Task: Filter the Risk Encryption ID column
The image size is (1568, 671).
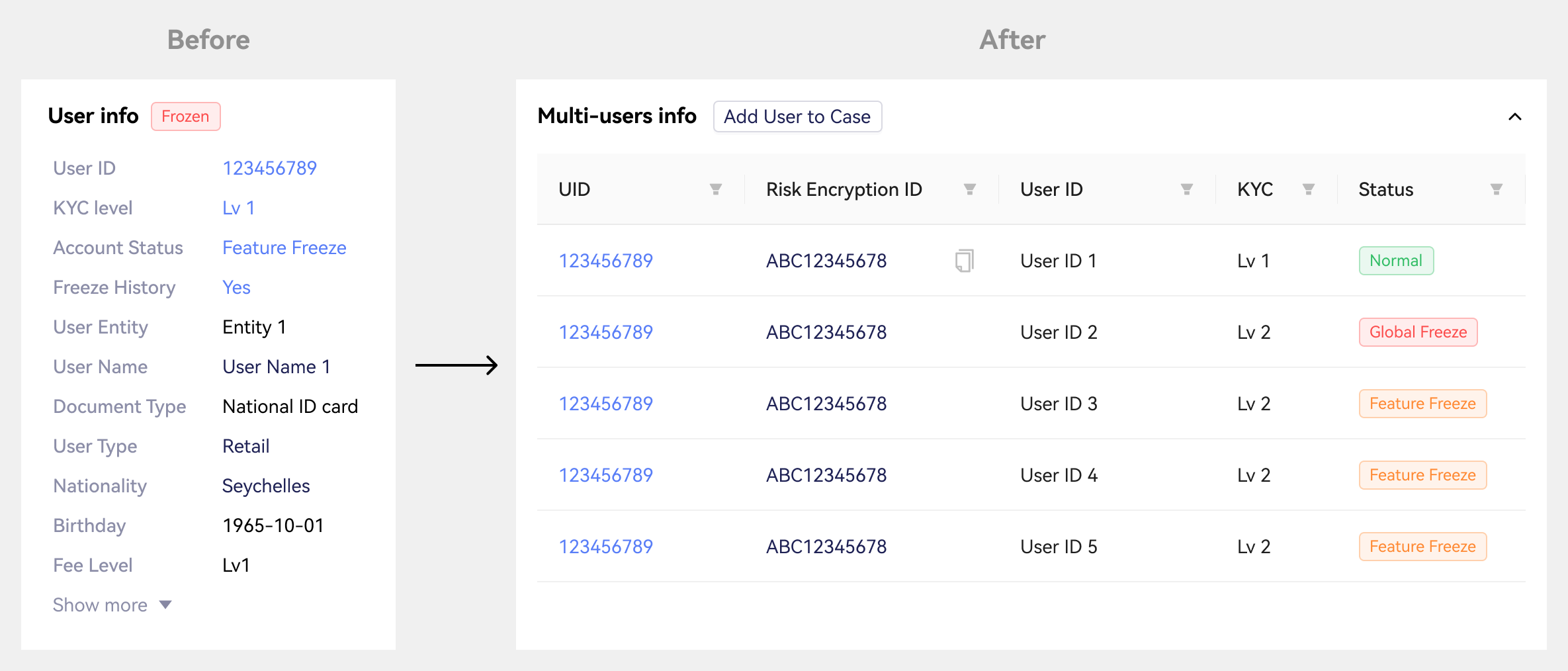Action: click(969, 189)
